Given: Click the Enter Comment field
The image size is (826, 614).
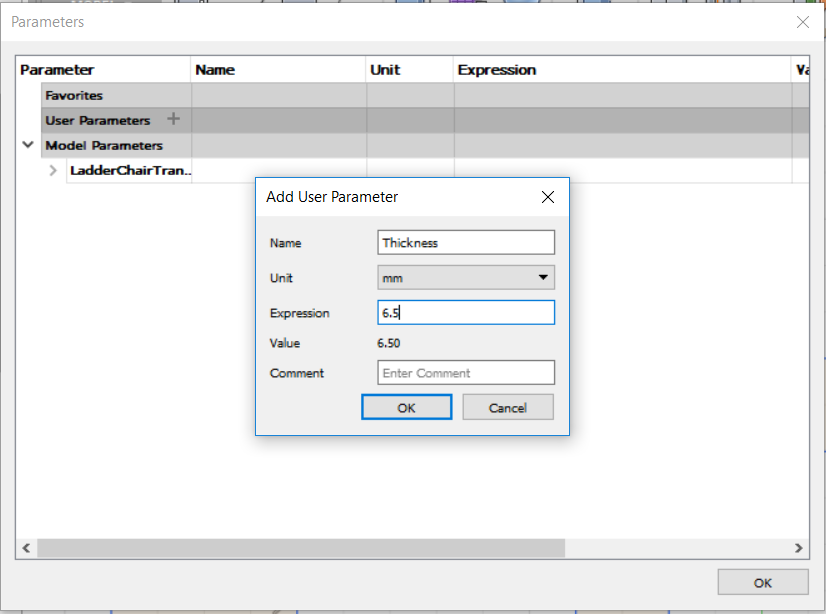Looking at the screenshot, I should click(x=466, y=373).
